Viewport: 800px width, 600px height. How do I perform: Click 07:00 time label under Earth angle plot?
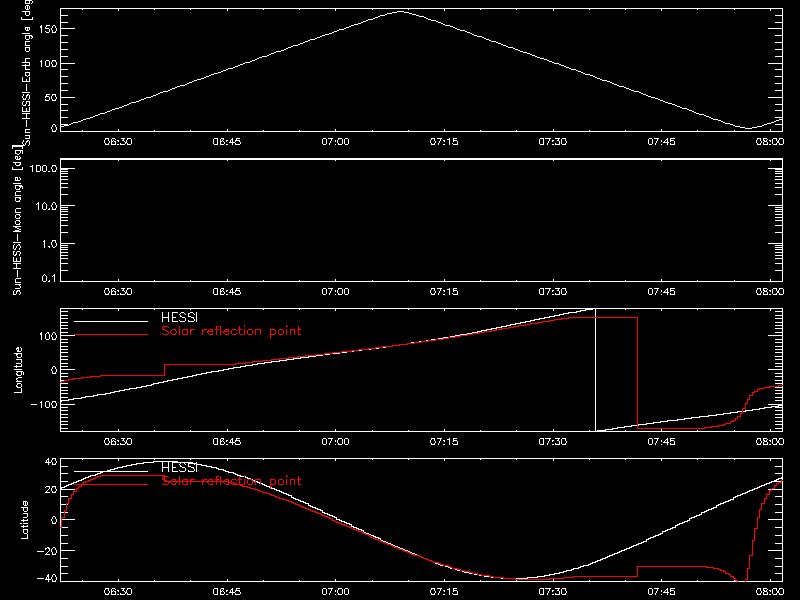click(335, 142)
